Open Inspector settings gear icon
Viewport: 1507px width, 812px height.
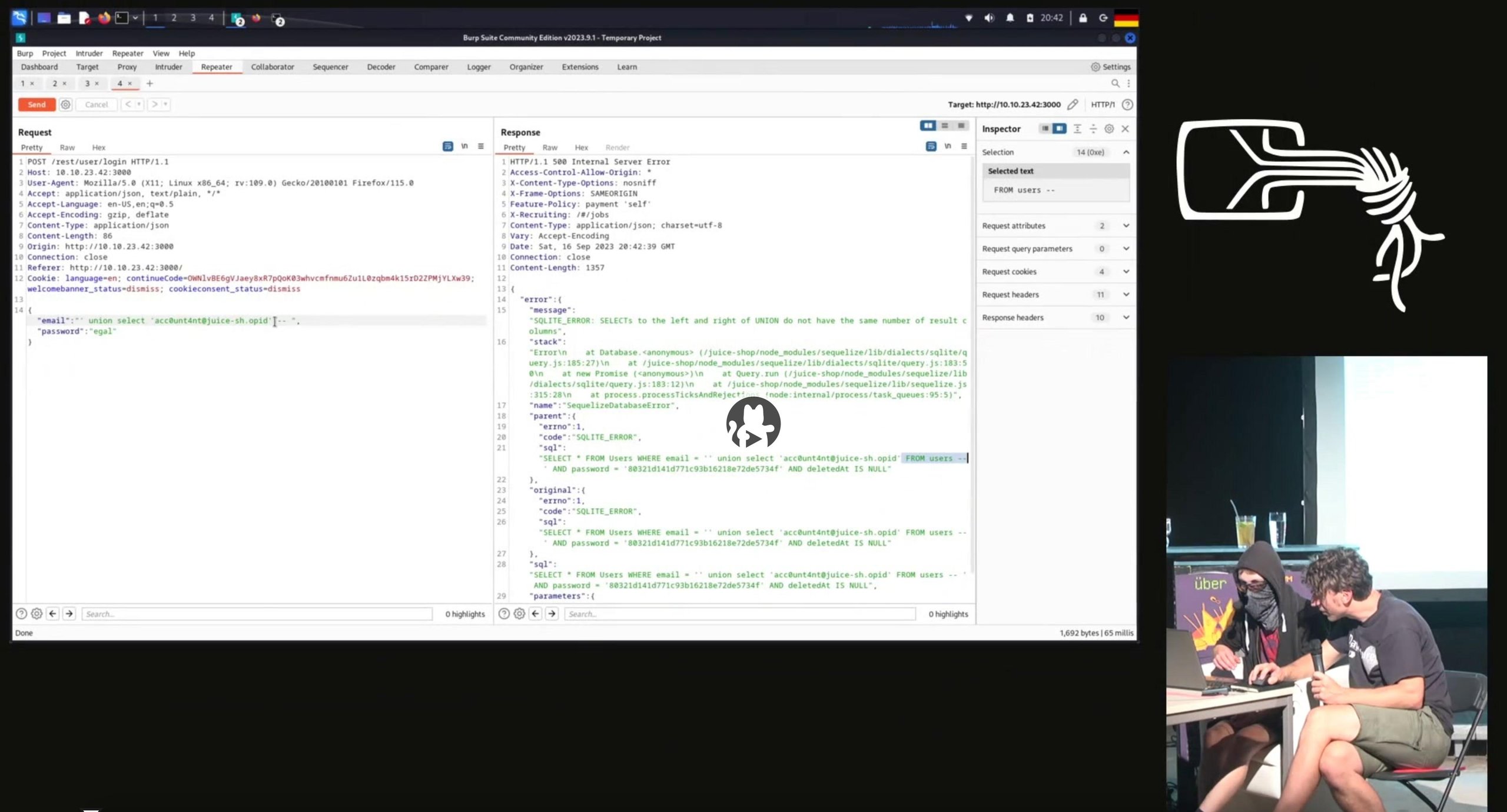coord(1109,129)
